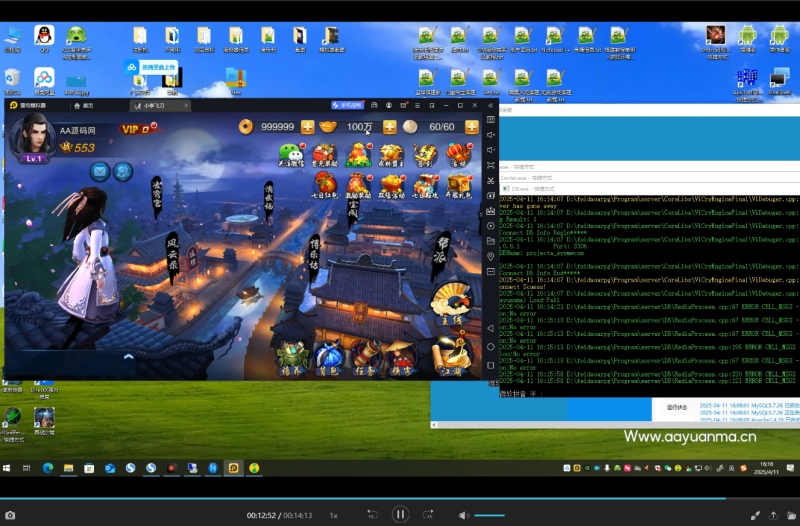This screenshot has width=800, height=526.
Task: Open the 培养 cultivate menu icon
Action: 292,359
